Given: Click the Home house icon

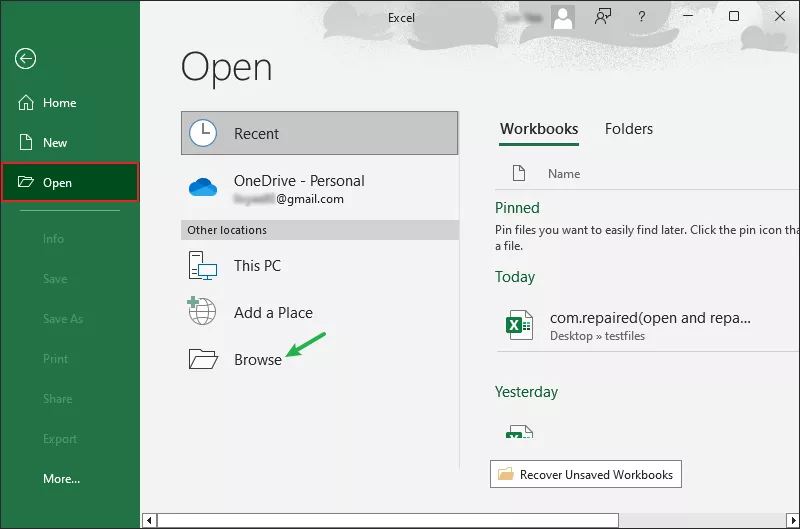Looking at the screenshot, I should point(26,103).
